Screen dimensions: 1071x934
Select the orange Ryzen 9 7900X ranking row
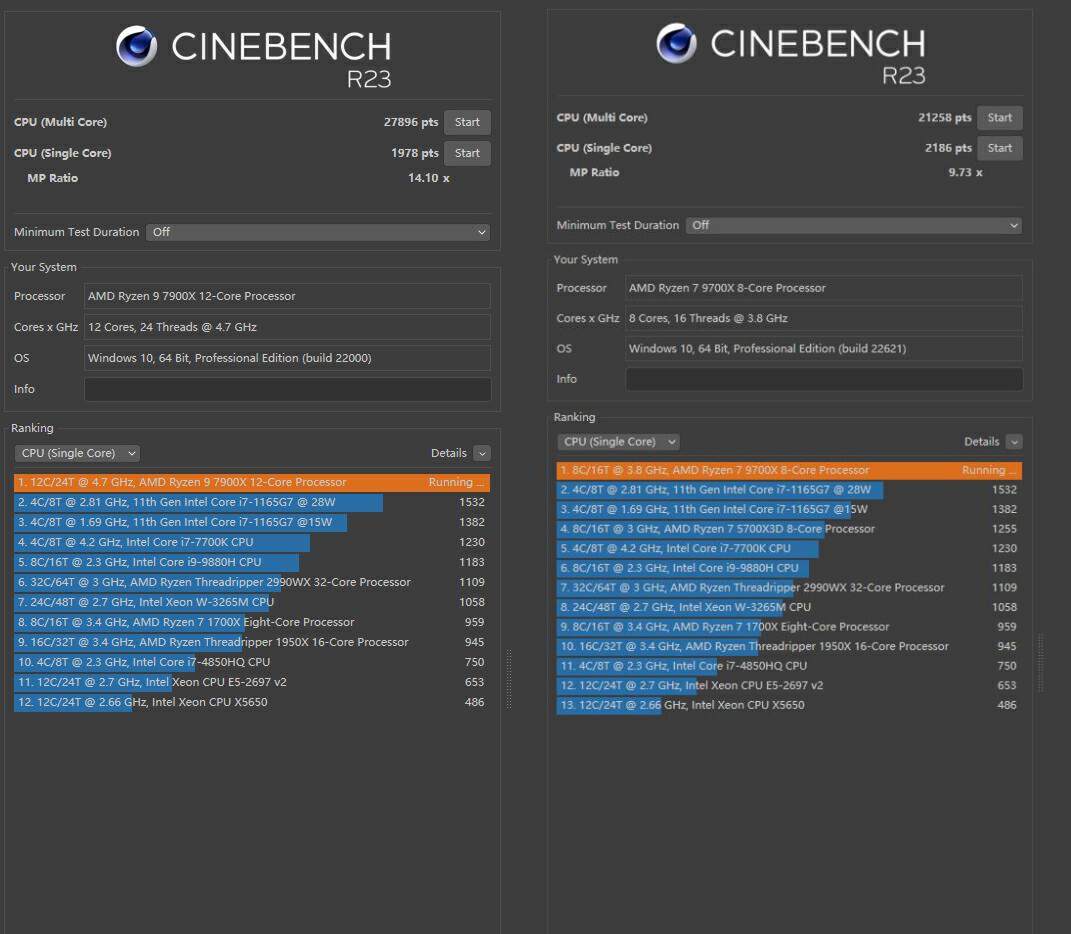[252, 482]
